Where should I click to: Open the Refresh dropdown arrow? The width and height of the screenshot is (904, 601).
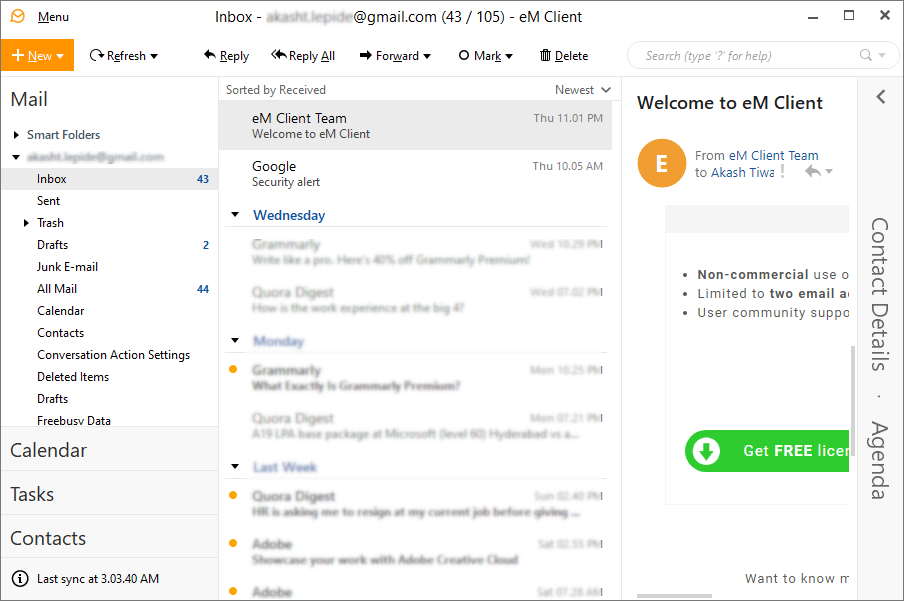[154, 57]
